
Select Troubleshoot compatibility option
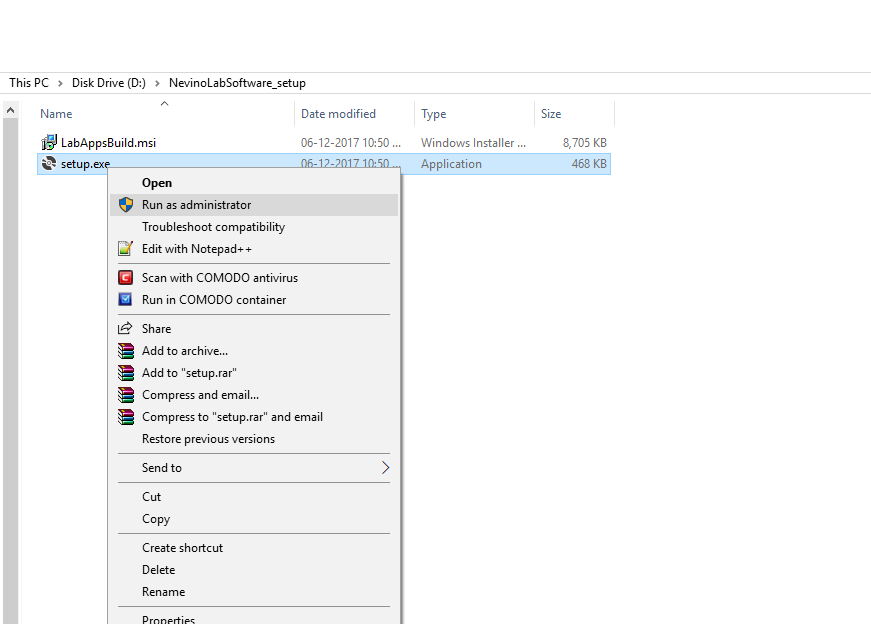(213, 227)
